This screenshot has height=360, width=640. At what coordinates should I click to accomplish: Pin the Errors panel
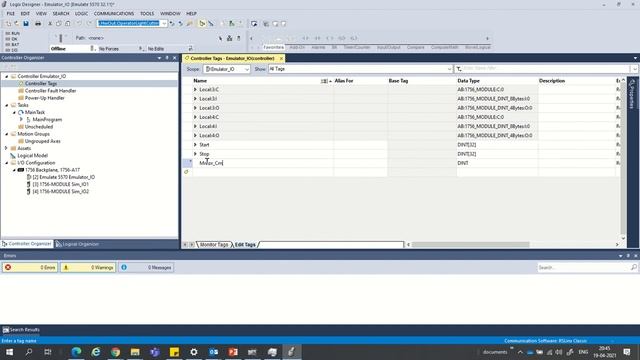pyautogui.click(x=628, y=256)
